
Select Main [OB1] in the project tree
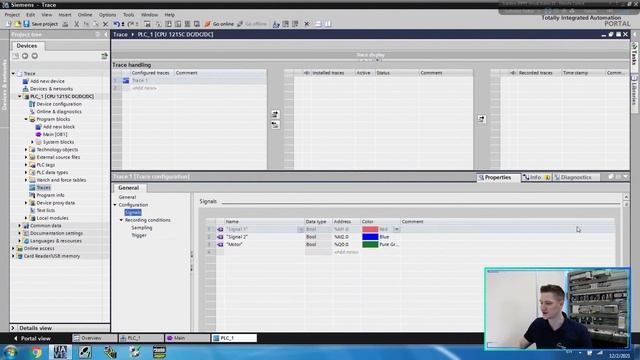(x=55, y=134)
